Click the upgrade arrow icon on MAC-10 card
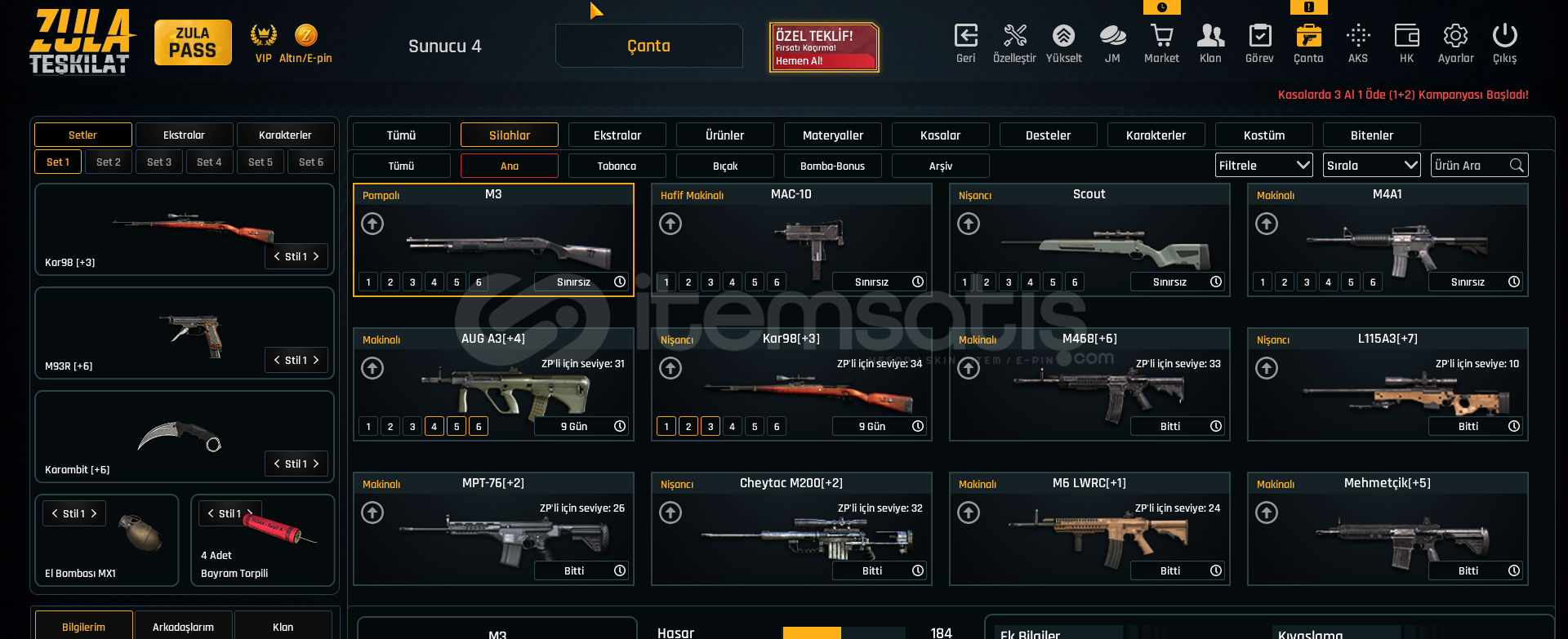 click(670, 224)
